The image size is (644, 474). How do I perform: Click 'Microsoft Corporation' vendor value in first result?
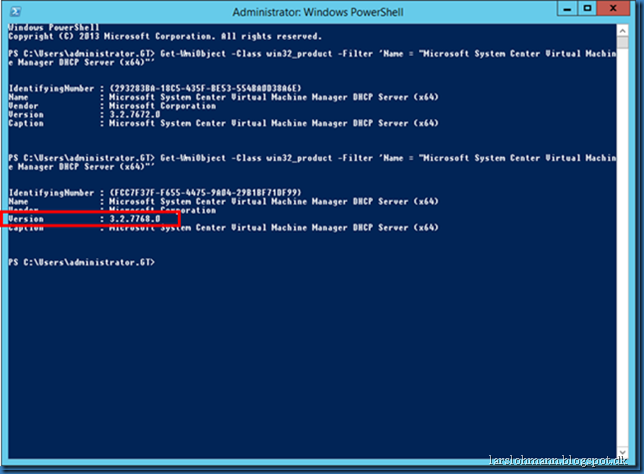click(162, 106)
